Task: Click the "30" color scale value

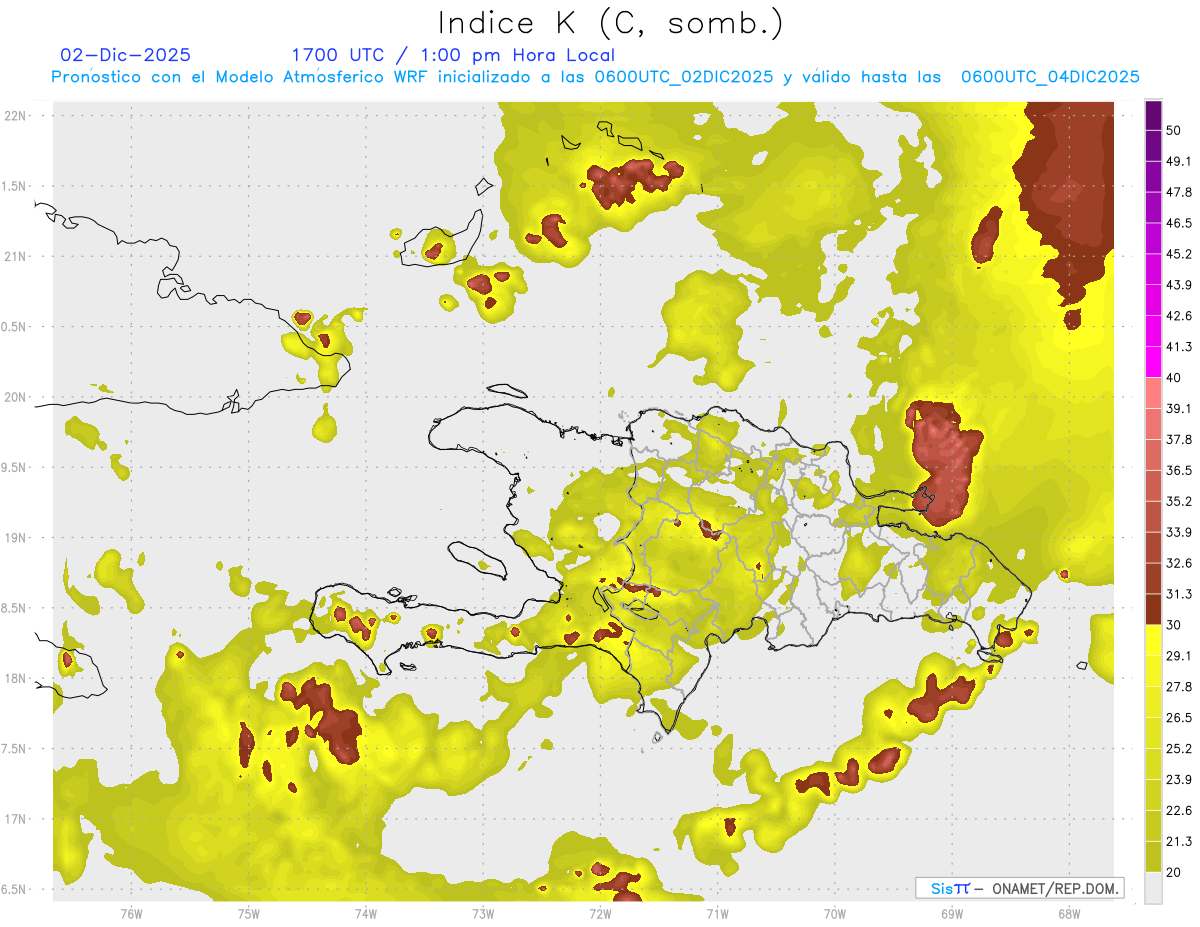Action: pos(1175,625)
